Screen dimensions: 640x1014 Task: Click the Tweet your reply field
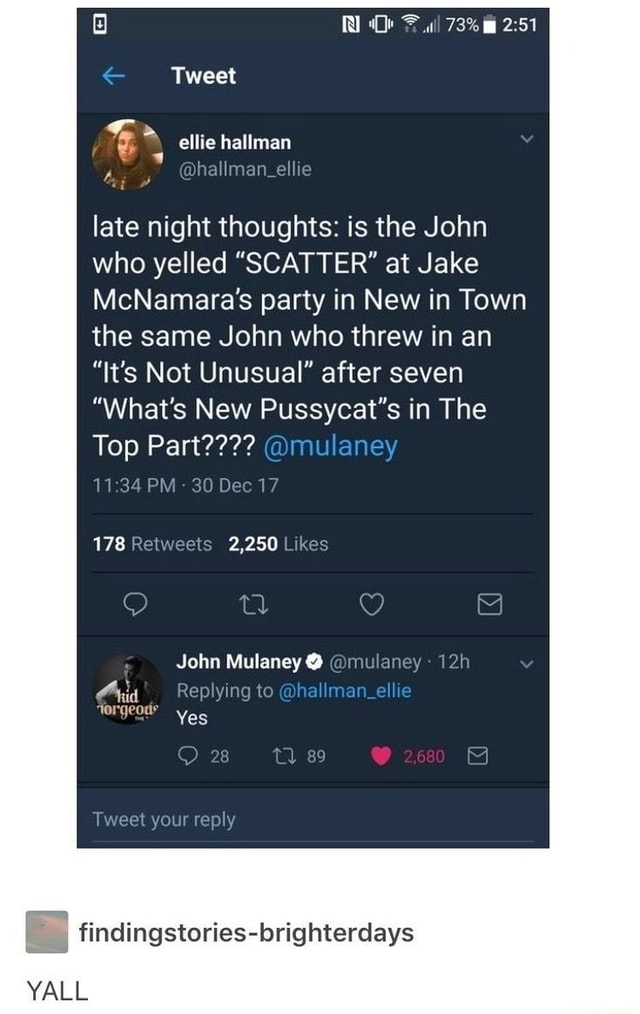click(x=313, y=819)
